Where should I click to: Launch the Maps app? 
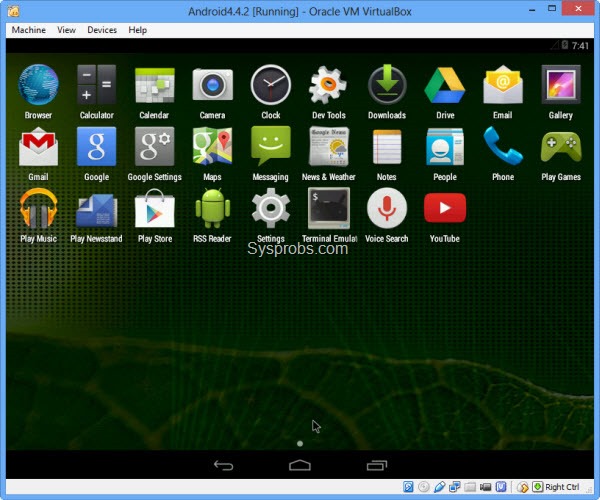point(213,147)
